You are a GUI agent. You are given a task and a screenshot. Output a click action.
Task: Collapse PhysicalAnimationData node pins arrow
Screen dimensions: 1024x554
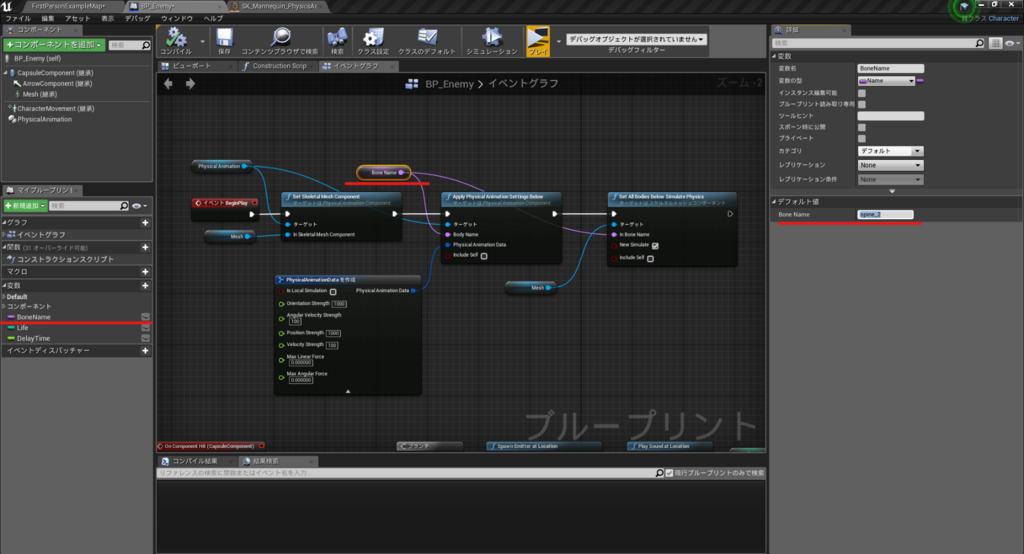347,391
